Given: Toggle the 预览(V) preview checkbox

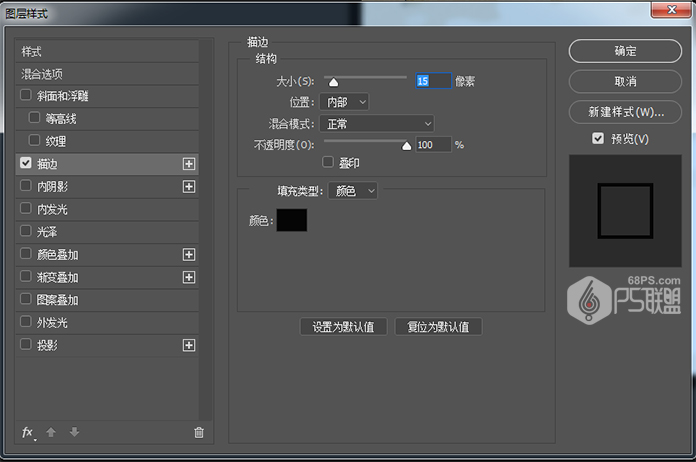Looking at the screenshot, I should coord(598,138).
